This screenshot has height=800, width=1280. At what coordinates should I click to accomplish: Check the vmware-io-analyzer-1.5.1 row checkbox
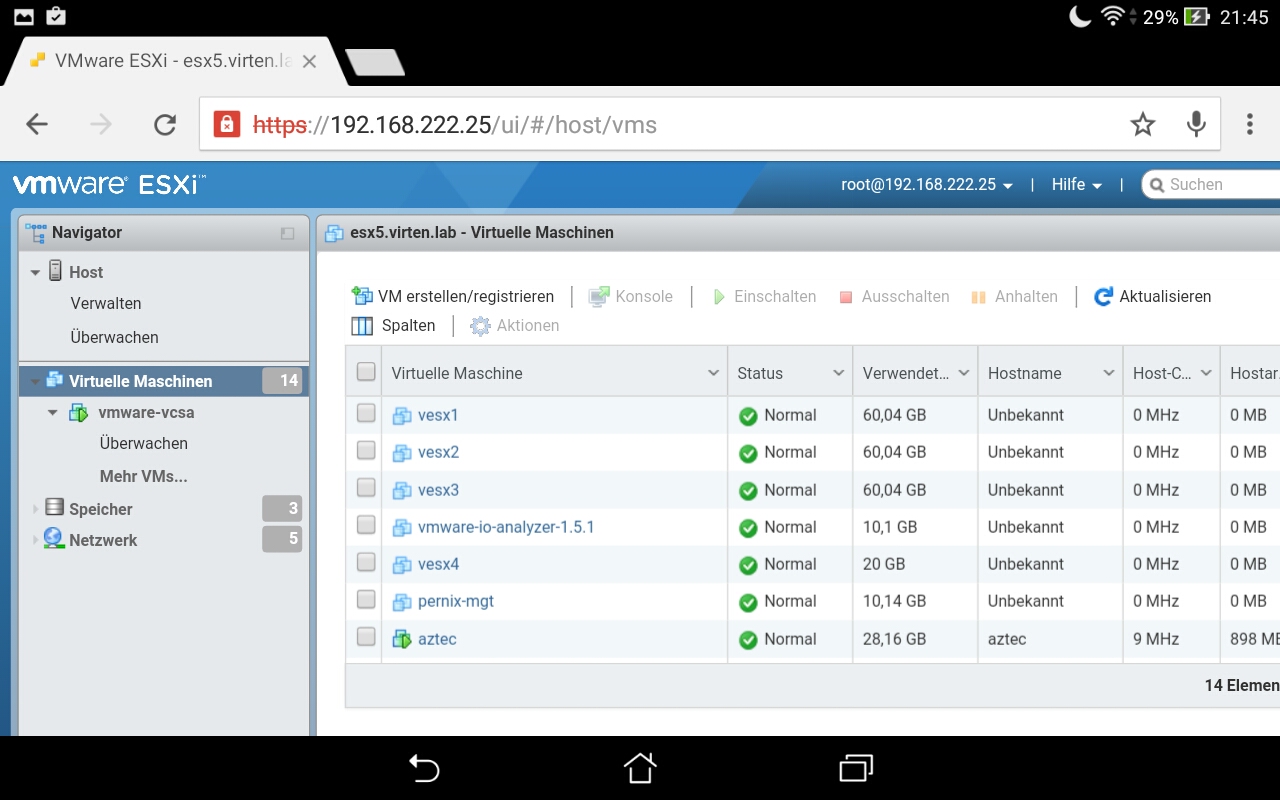tap(366, 525)
